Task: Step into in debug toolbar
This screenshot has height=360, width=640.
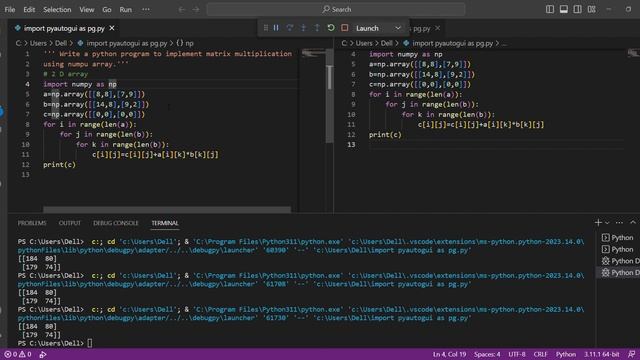Action: (x=303, y=28)
